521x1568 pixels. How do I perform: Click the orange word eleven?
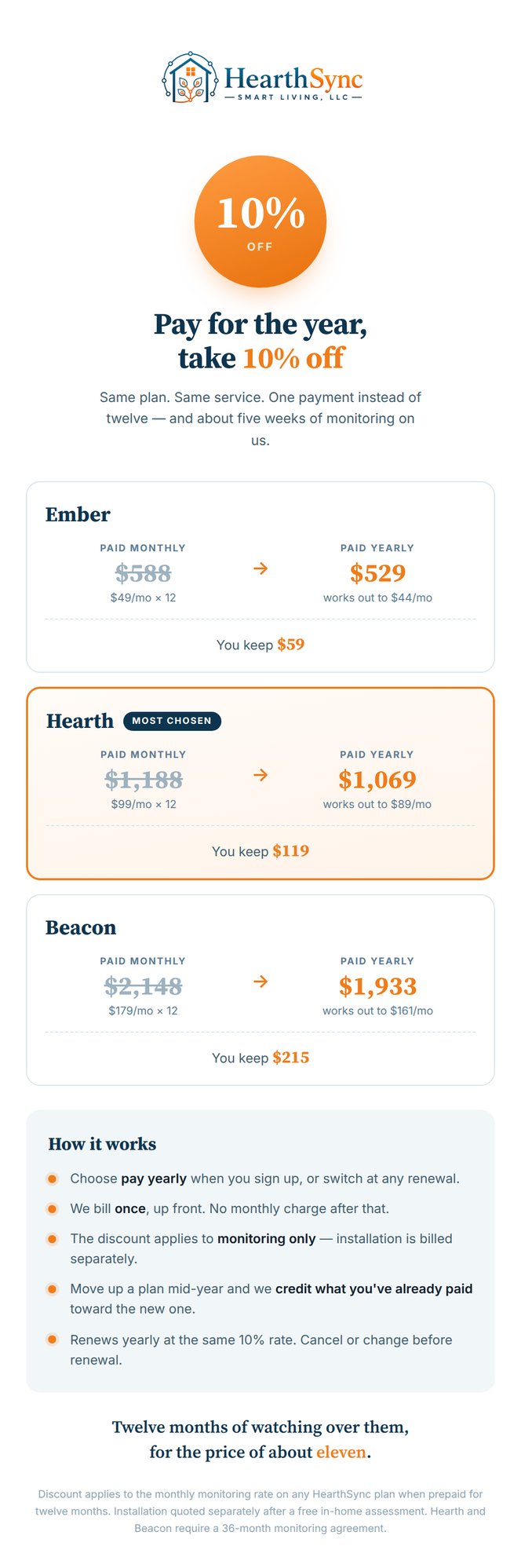341,1452
